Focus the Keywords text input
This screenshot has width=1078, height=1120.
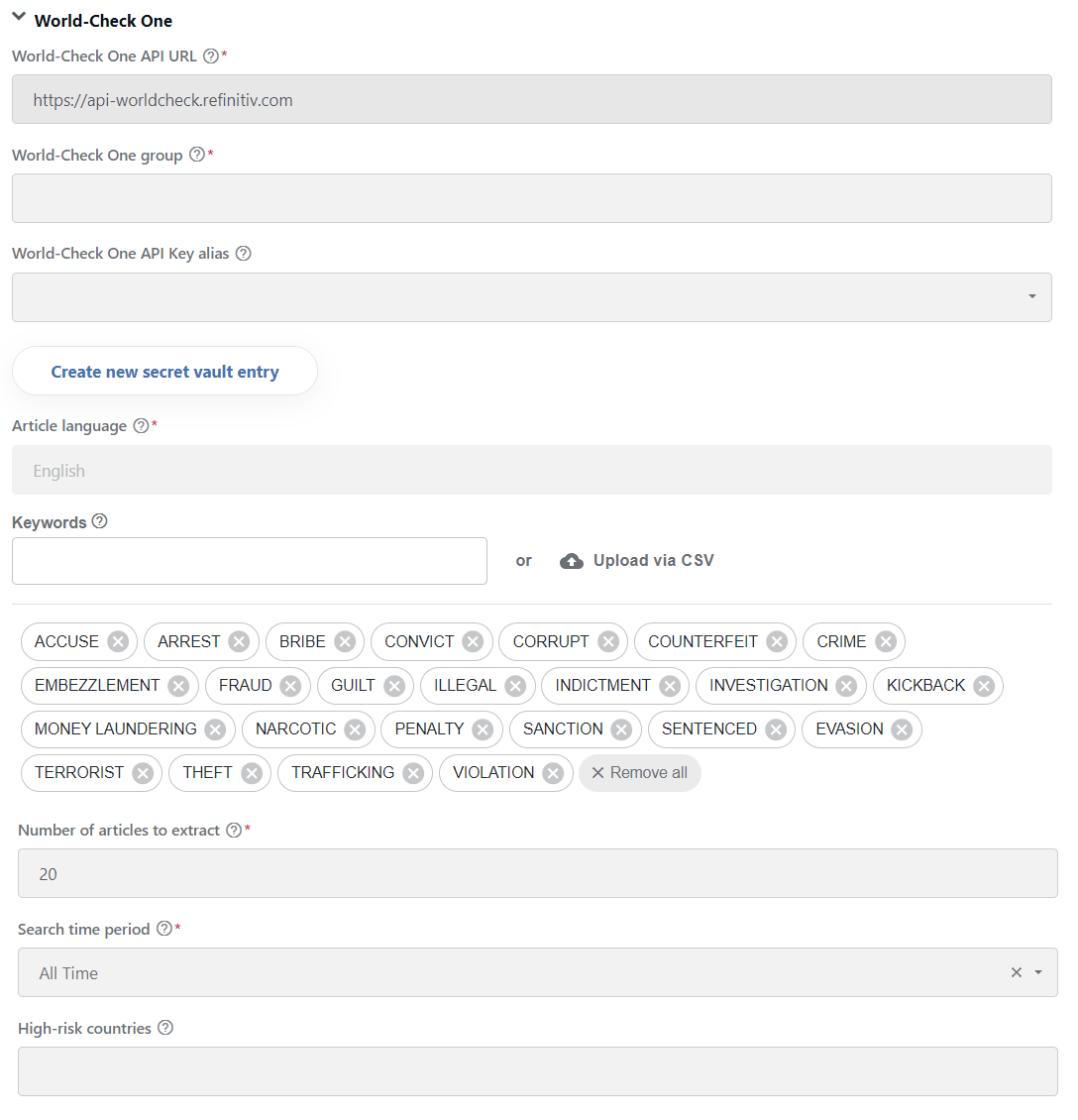pos(250,561)
